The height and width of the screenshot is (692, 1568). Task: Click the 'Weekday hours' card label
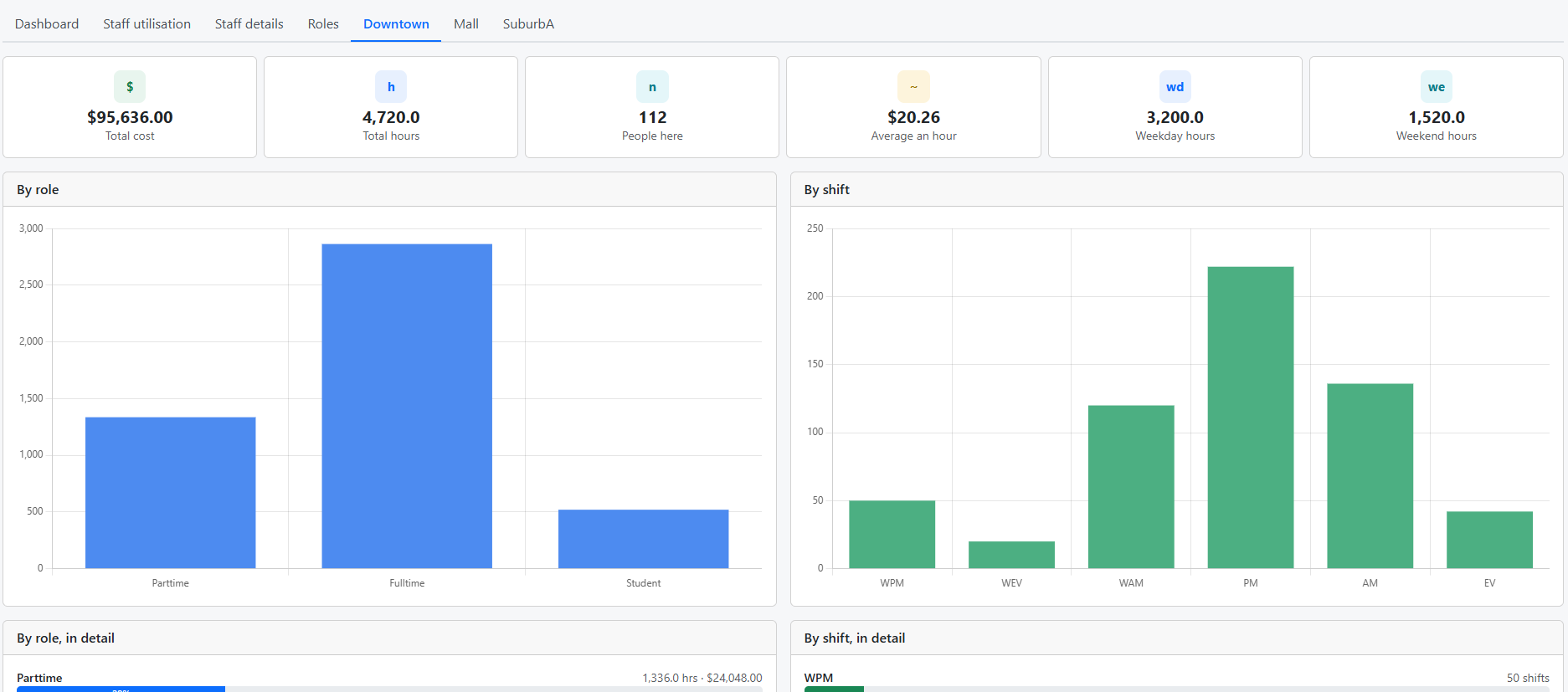click(x=1175, y=136)
